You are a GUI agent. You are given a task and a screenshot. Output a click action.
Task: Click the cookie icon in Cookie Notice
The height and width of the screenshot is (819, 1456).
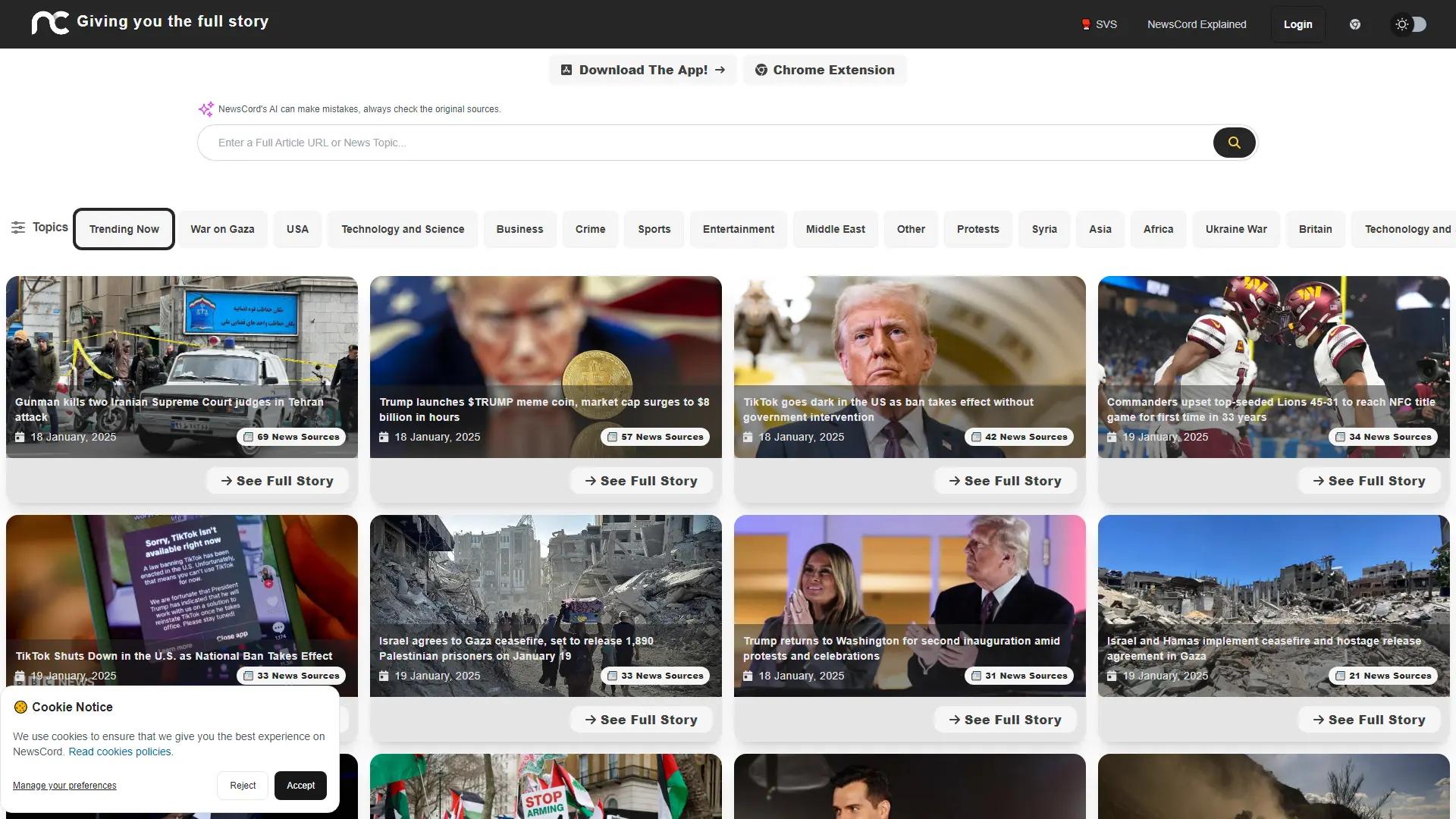[x=19, y=707]
